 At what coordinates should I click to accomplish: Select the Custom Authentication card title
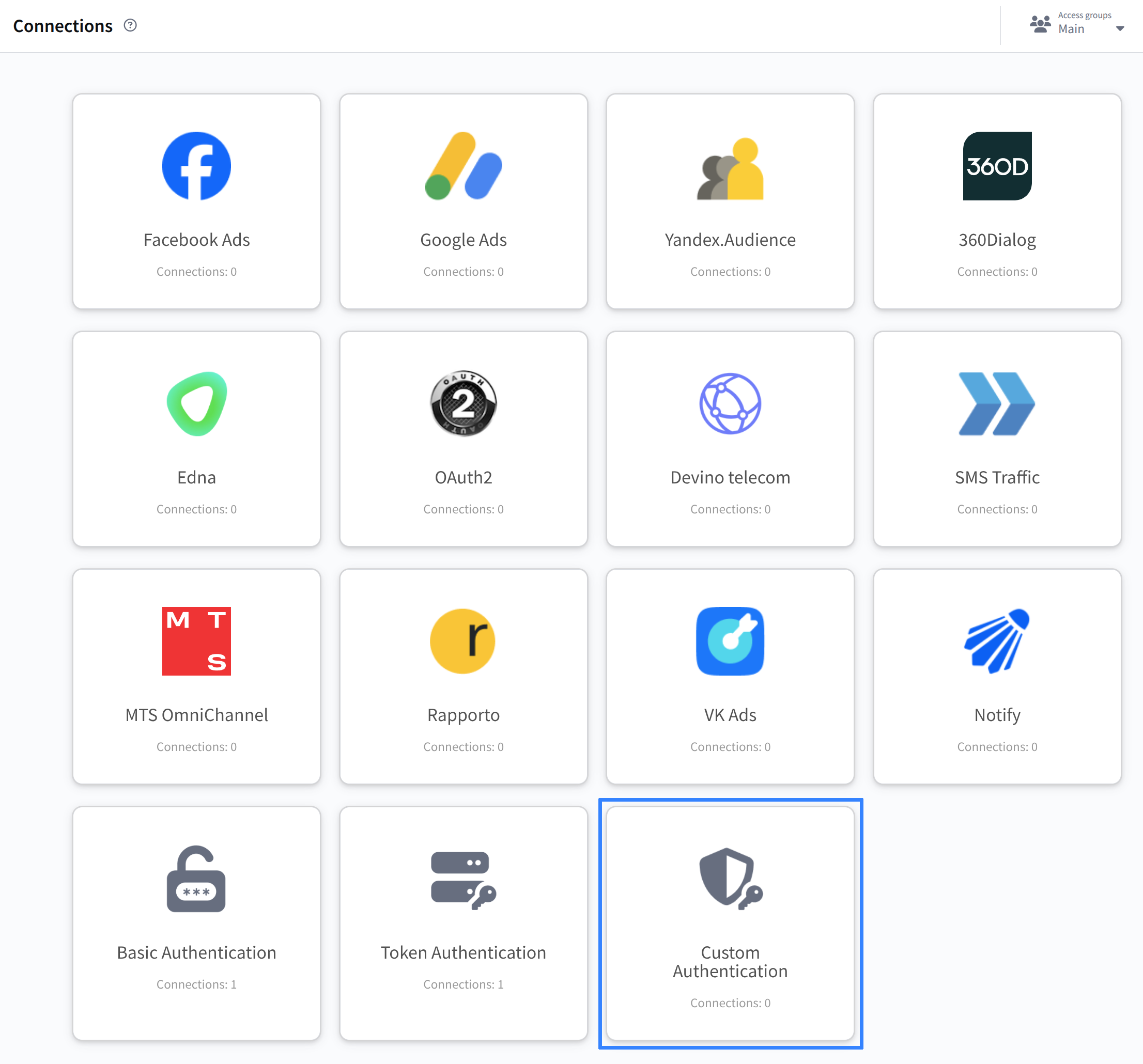point(730,962)
